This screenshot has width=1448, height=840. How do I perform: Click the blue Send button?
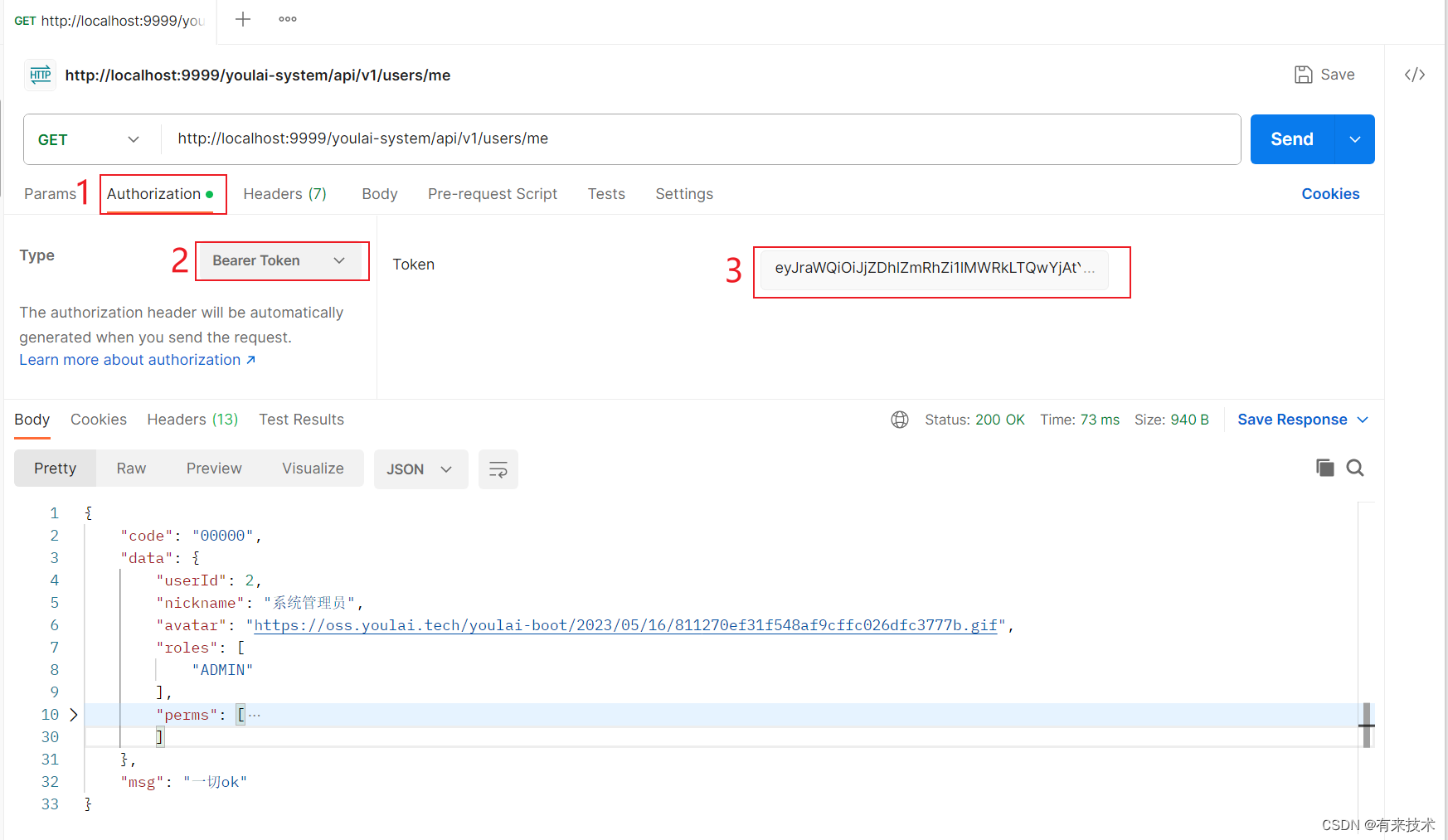click(x=1292, y=139)
